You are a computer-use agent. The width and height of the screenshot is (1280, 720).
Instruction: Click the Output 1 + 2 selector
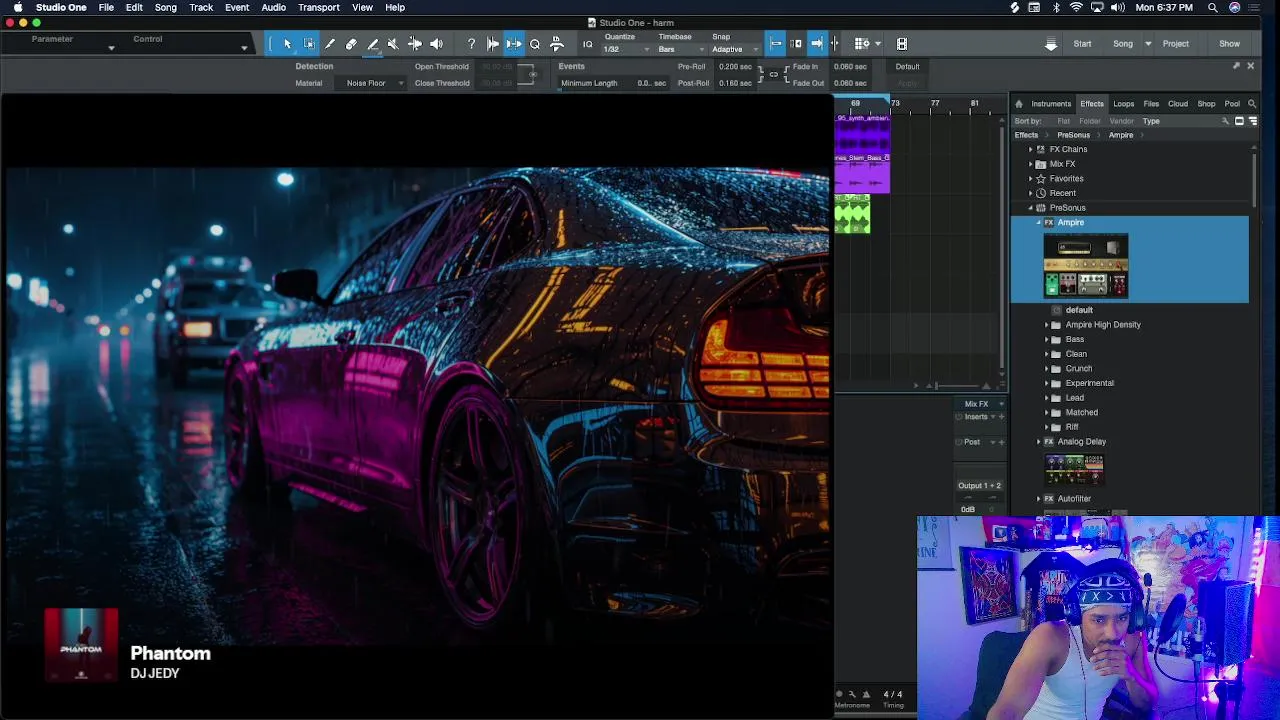coord(979,486)
